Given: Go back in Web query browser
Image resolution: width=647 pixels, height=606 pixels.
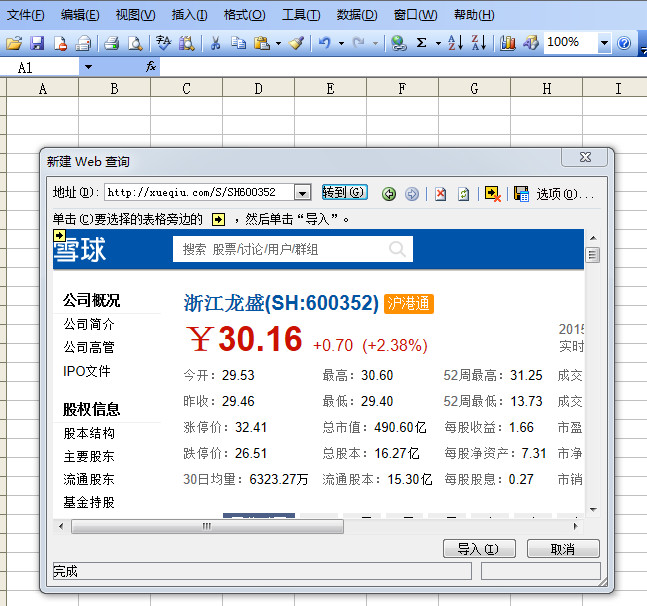Looking at the screenshot, I should (x=389, y=193).
